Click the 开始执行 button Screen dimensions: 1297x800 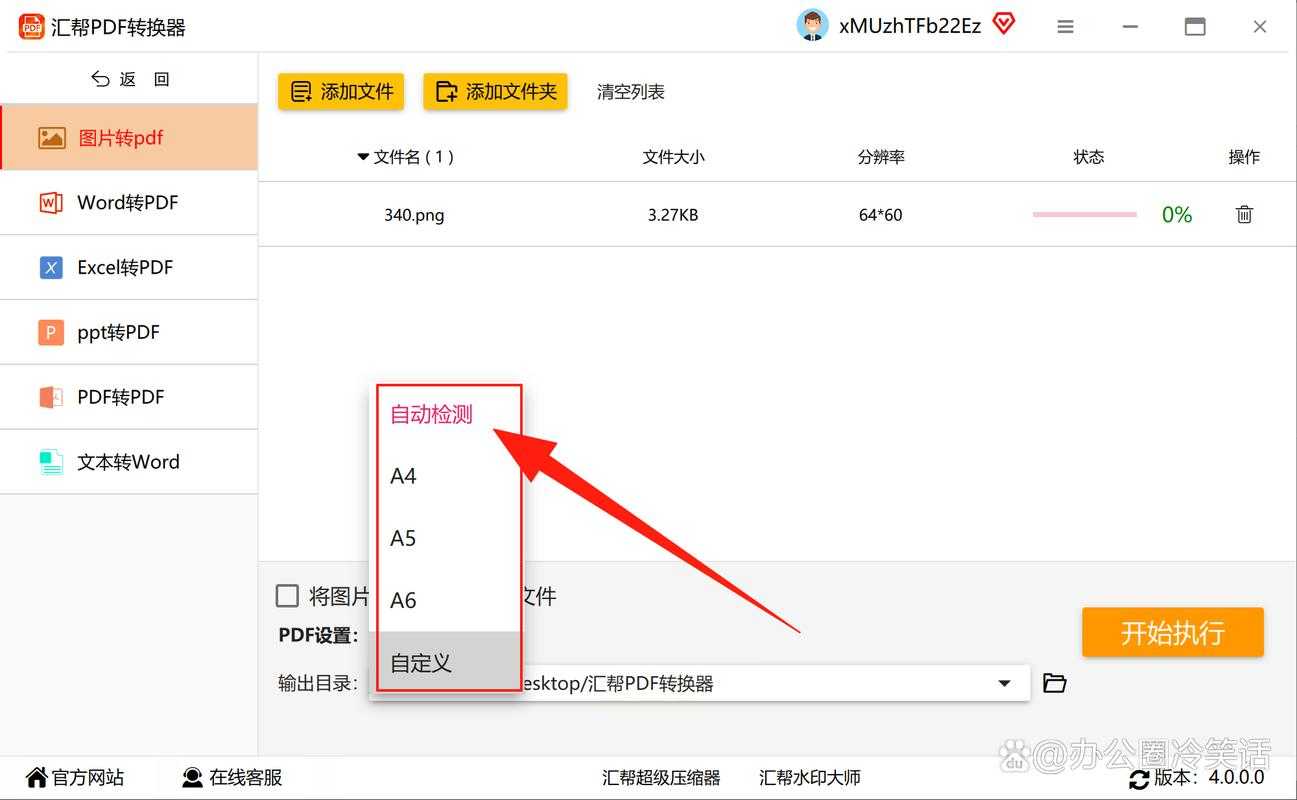1172,632
